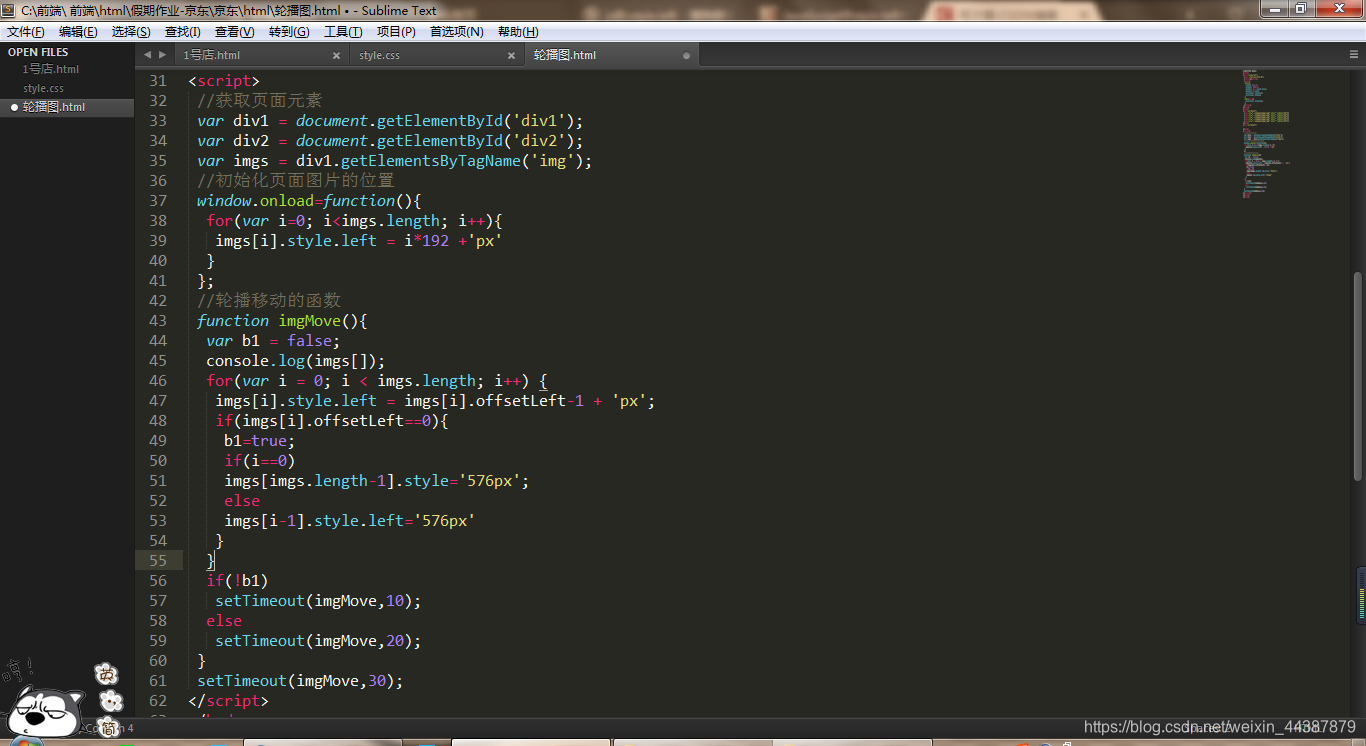Click the Sublime Text icon in the title bar
The width and height of the screenshot is (1366, 746).
coord(9,9)
